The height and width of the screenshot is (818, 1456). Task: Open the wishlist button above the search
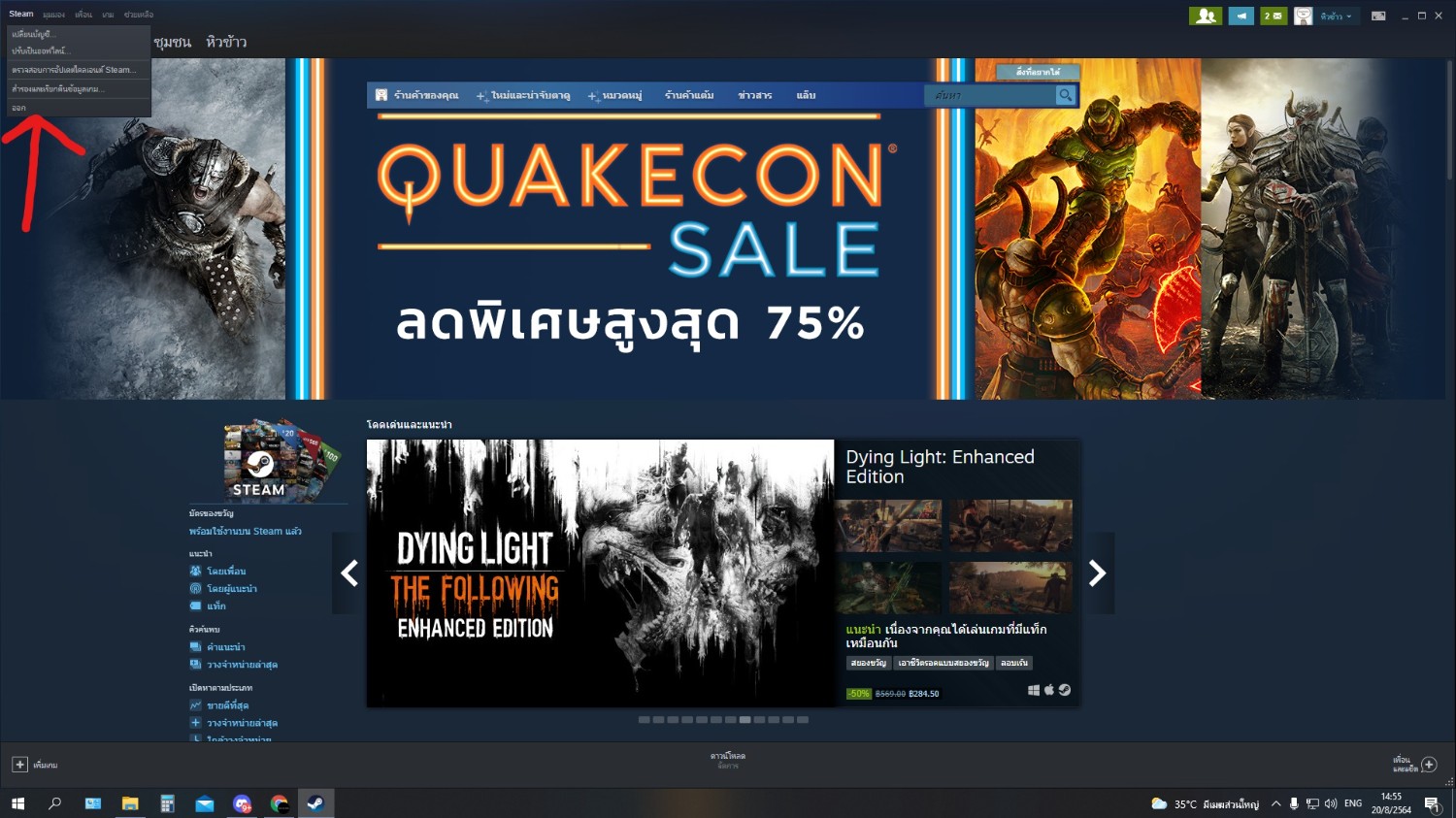pos(1038,72)
